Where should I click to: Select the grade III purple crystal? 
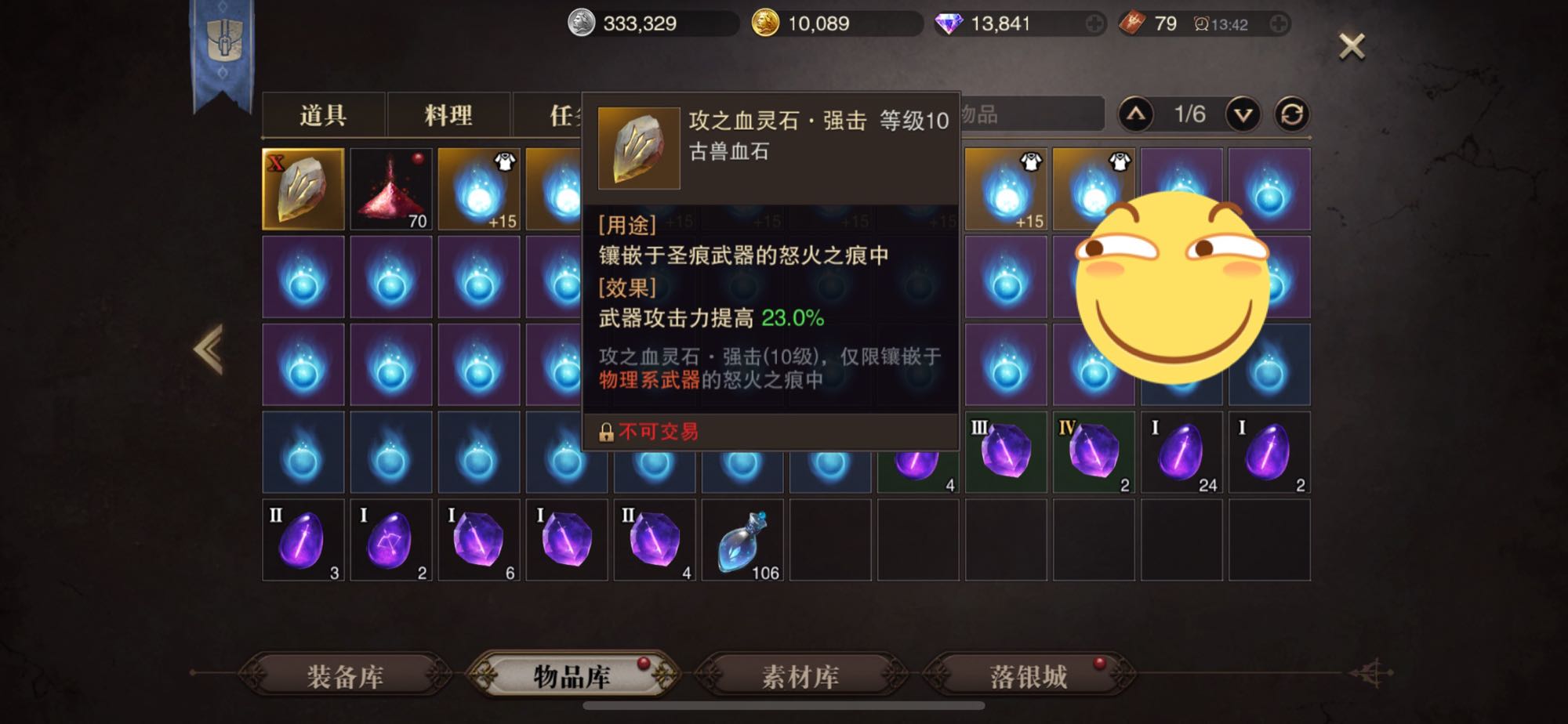point(1005,452)
